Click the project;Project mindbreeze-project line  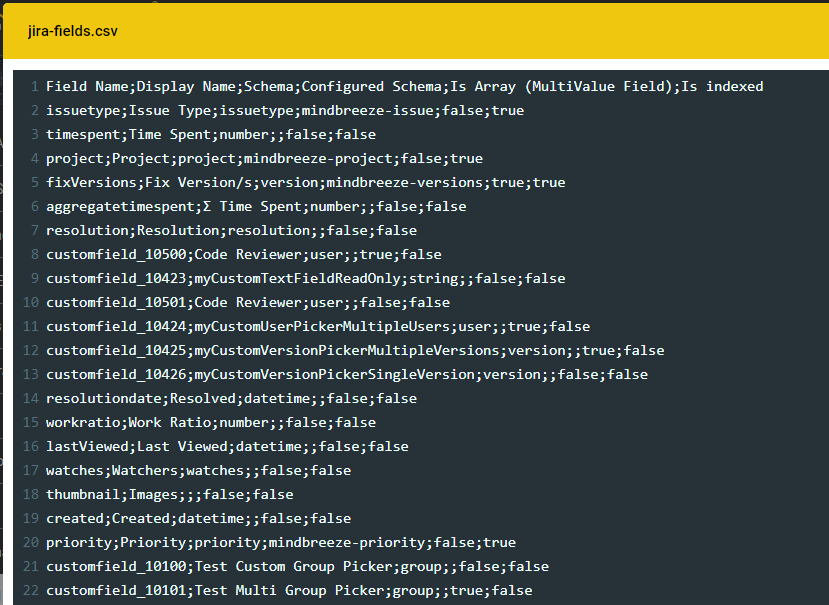tap(264, 159)
